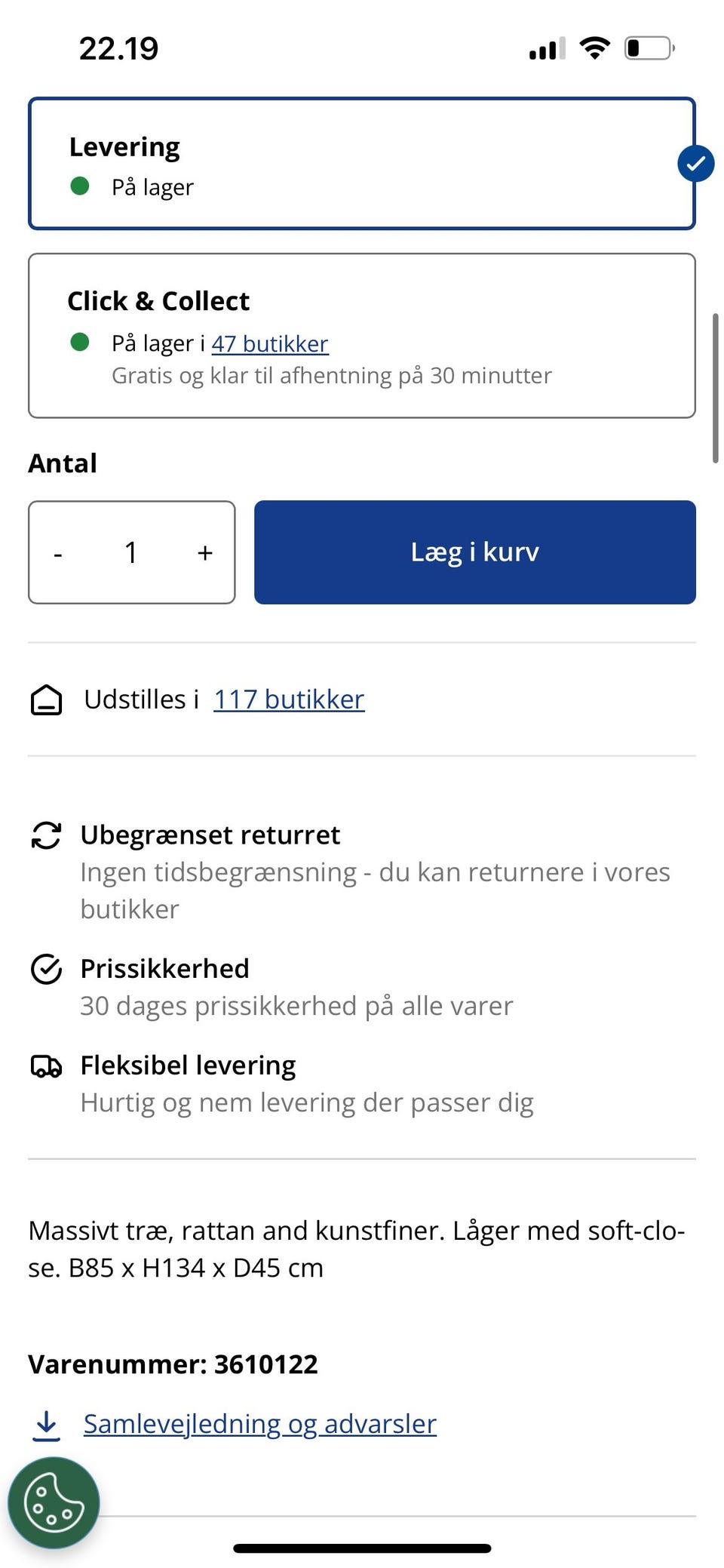This screenshot has height=1568, width=724.
Task: Click the blue selected checkmark badge
Action: pos(695,164)
